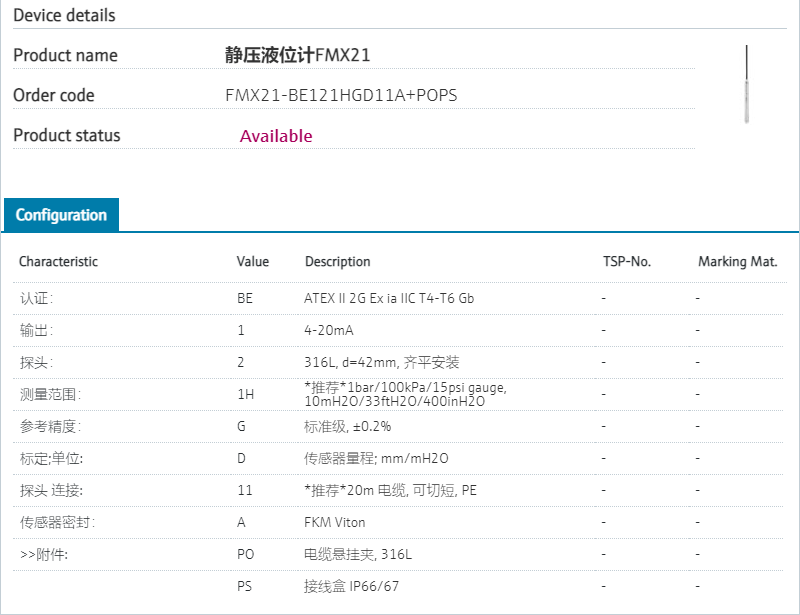The width and height of the screenshot is (800, 615).
Task: Click the Product name label
Action: pos(65,56)
